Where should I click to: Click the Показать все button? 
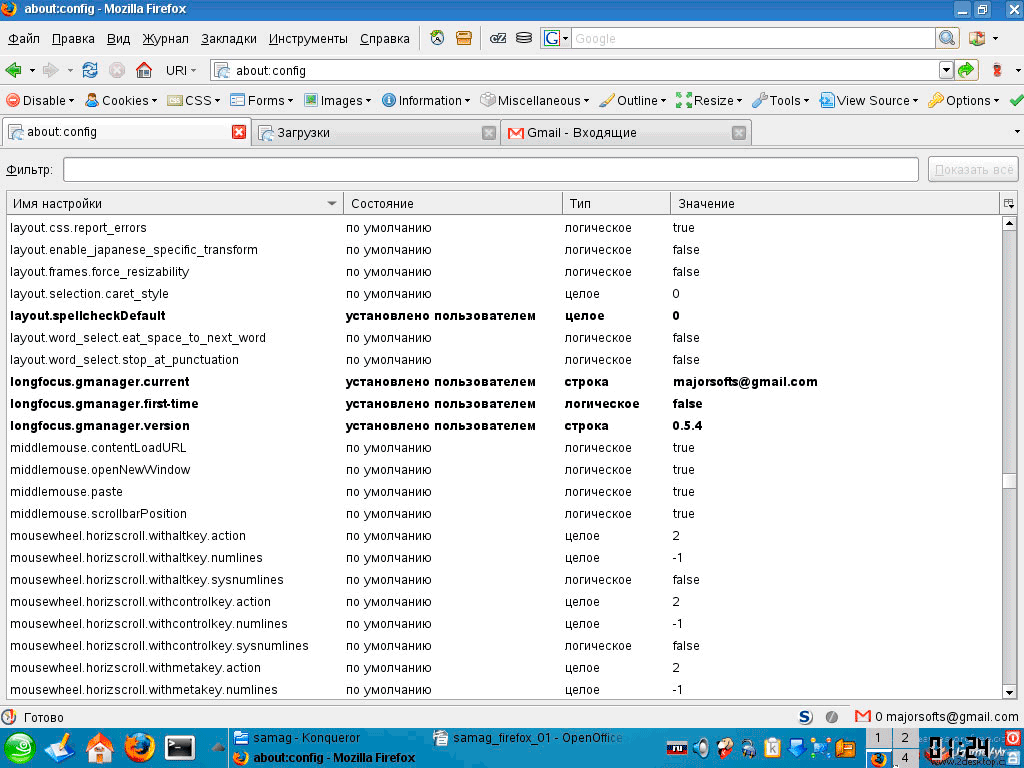click(973, 170)
